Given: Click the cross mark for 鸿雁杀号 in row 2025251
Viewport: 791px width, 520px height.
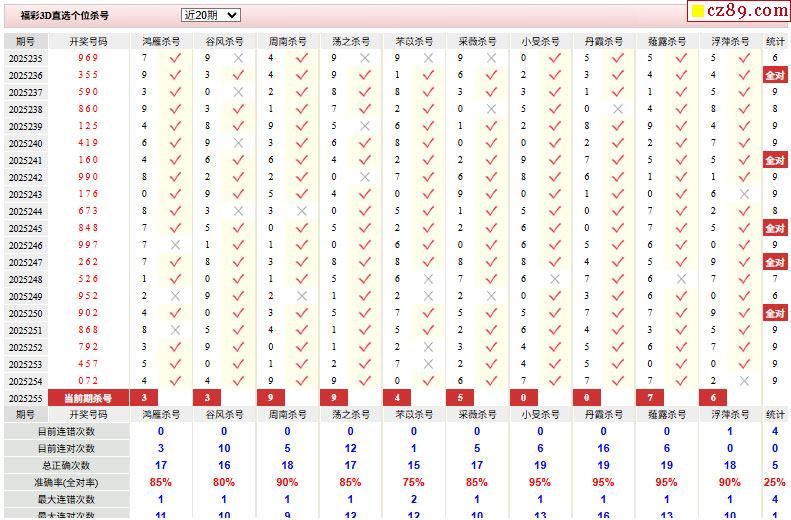Looking at the screenshot, I should coord(175,330).
